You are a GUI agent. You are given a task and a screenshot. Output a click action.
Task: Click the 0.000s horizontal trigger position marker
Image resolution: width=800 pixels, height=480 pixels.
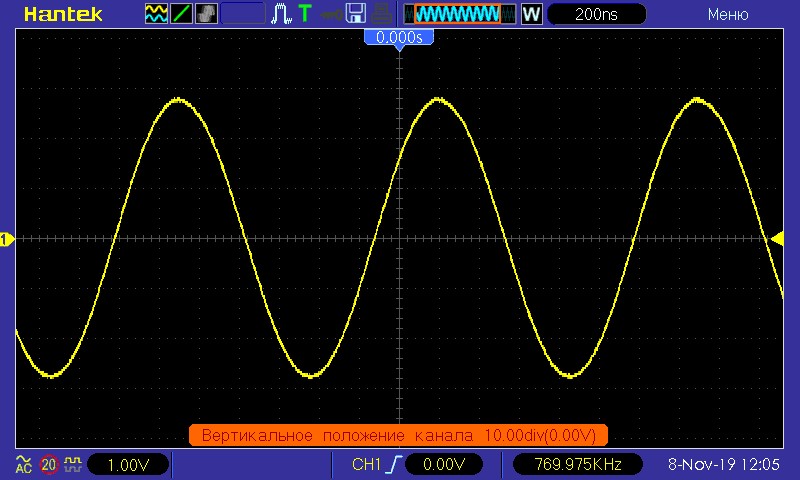point(399,38)
